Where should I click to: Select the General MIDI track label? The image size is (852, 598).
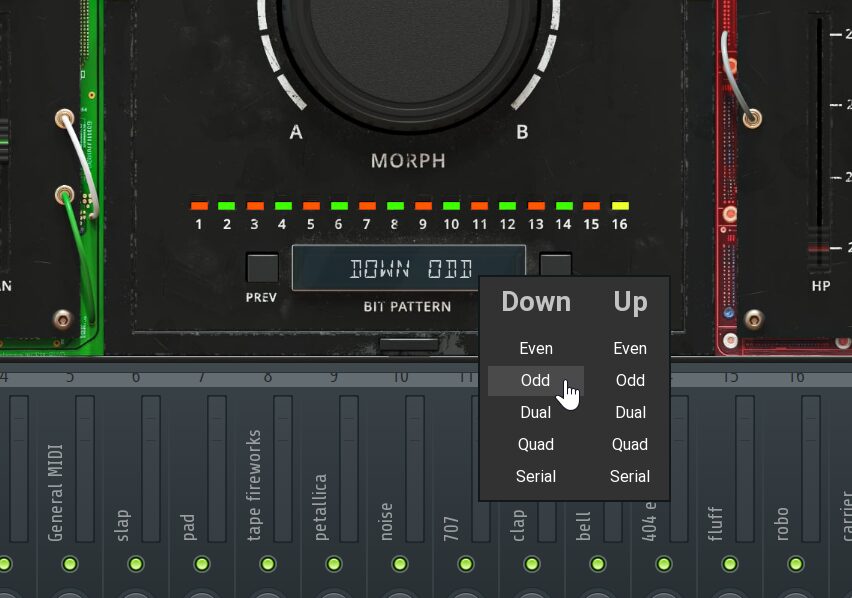coord(55,493)
